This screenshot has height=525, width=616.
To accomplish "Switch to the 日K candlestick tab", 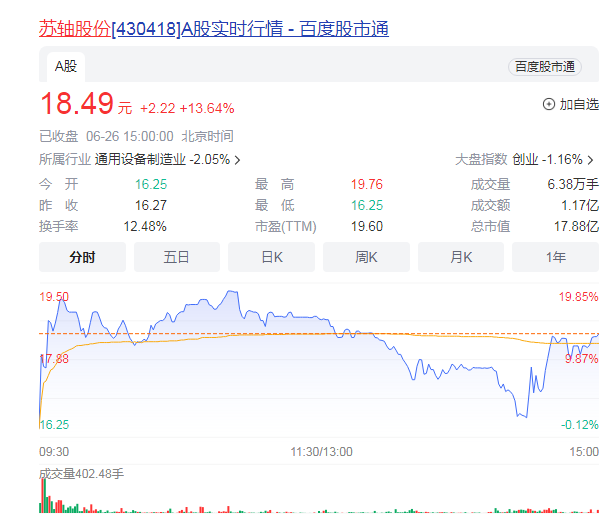I will tap(272, 257).
